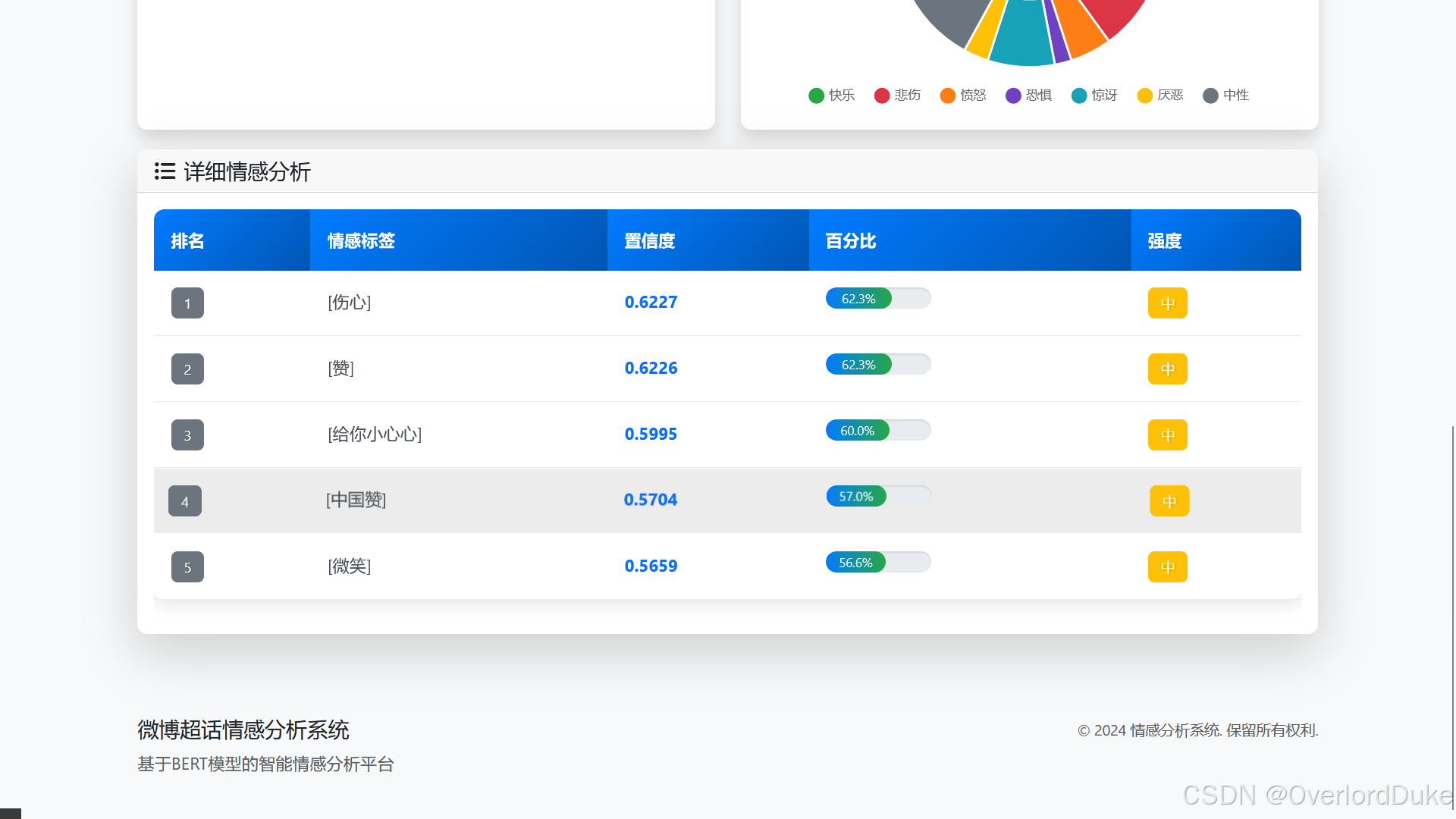Toggle the 中性 legend item
This screenshot has width=1456, height=819.
[x=1226, y=96]
